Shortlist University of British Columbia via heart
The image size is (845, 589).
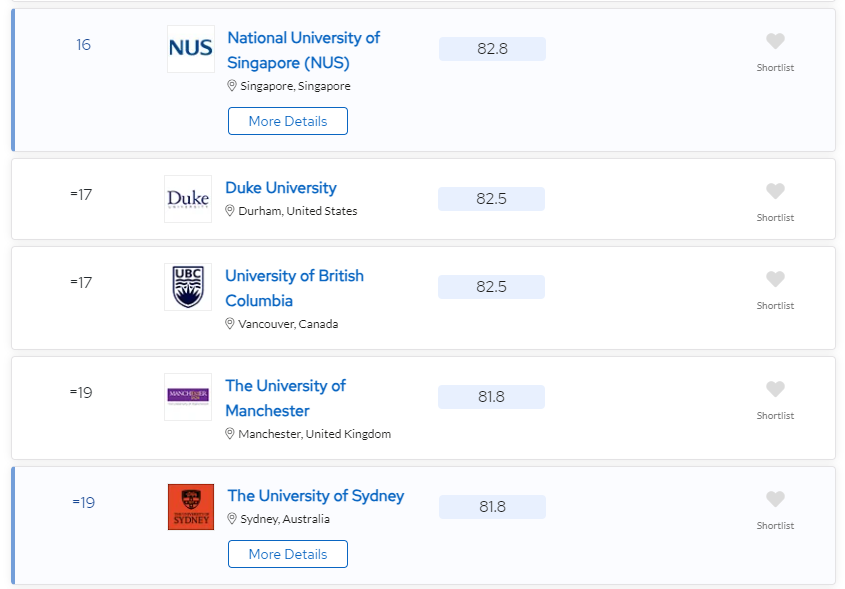pyautogui.click(x=775, y=279)
